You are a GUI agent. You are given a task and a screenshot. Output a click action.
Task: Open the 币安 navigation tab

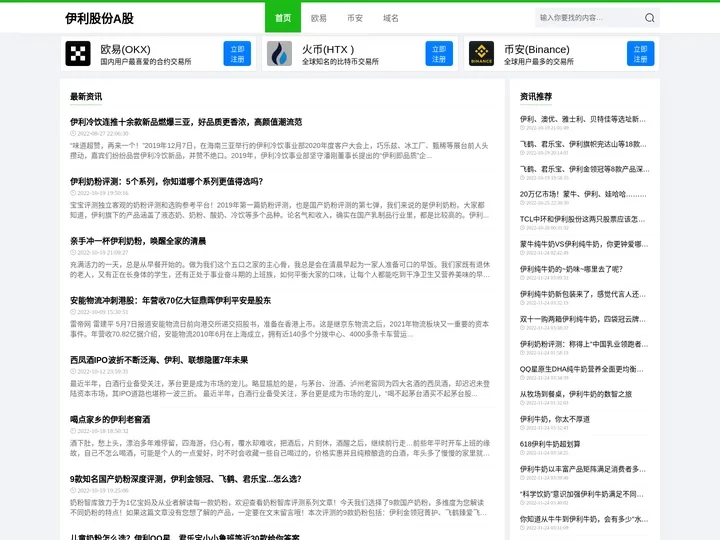[x=355, y=18]
